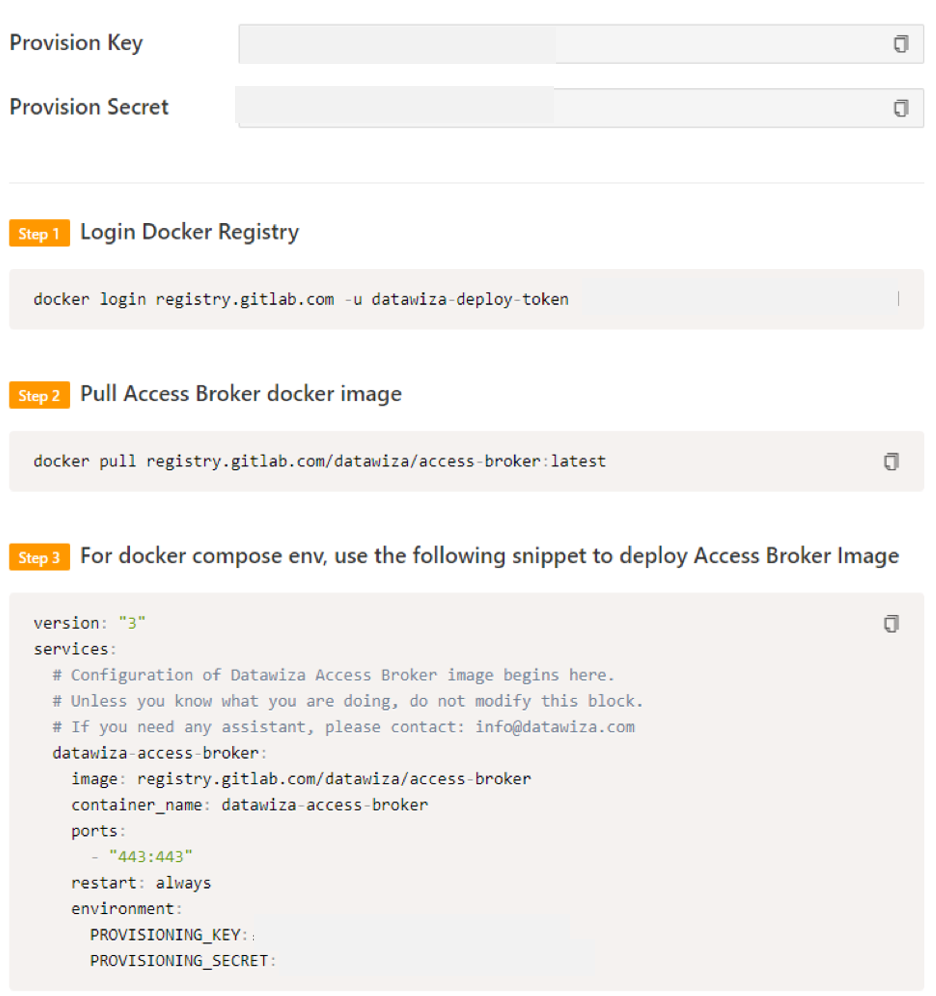This screenshot has height=996, width=936.
Task: Click the "443:443" ports value
Action: click(150, 856)
